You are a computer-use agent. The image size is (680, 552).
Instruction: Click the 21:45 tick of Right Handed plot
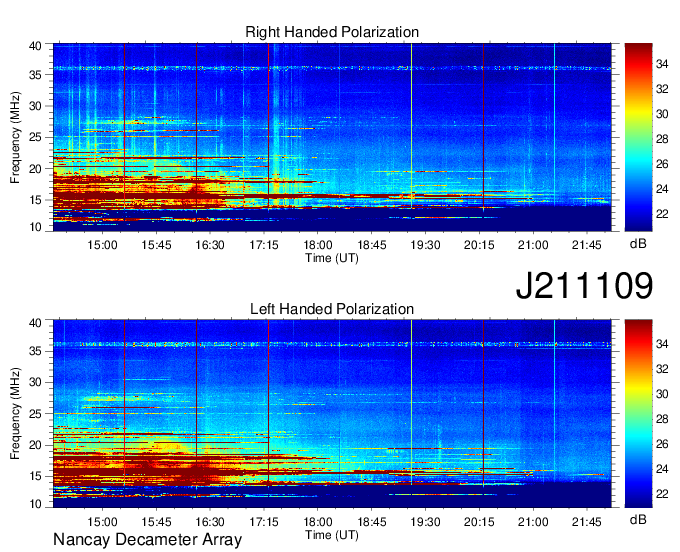point(587,245)
